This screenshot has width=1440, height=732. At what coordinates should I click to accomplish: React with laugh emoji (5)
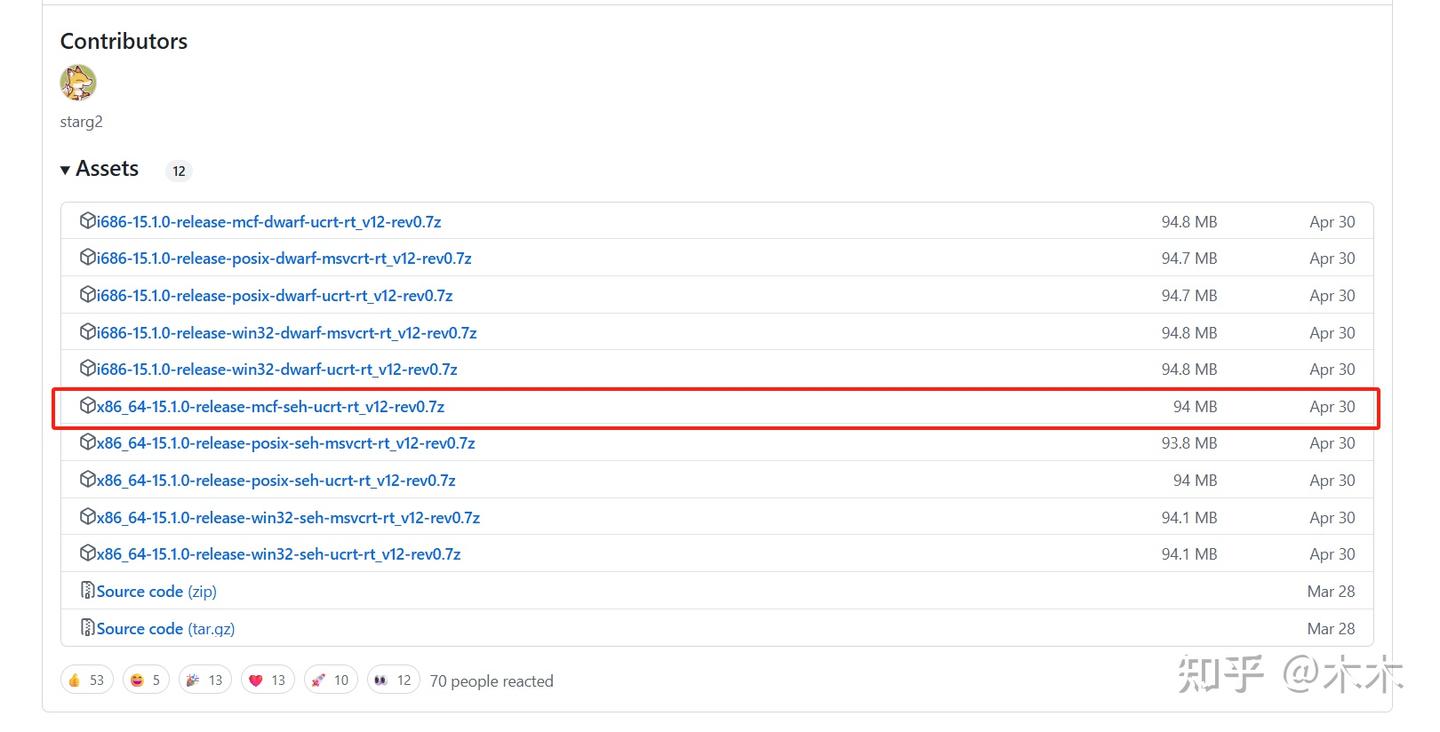(146, 680)
